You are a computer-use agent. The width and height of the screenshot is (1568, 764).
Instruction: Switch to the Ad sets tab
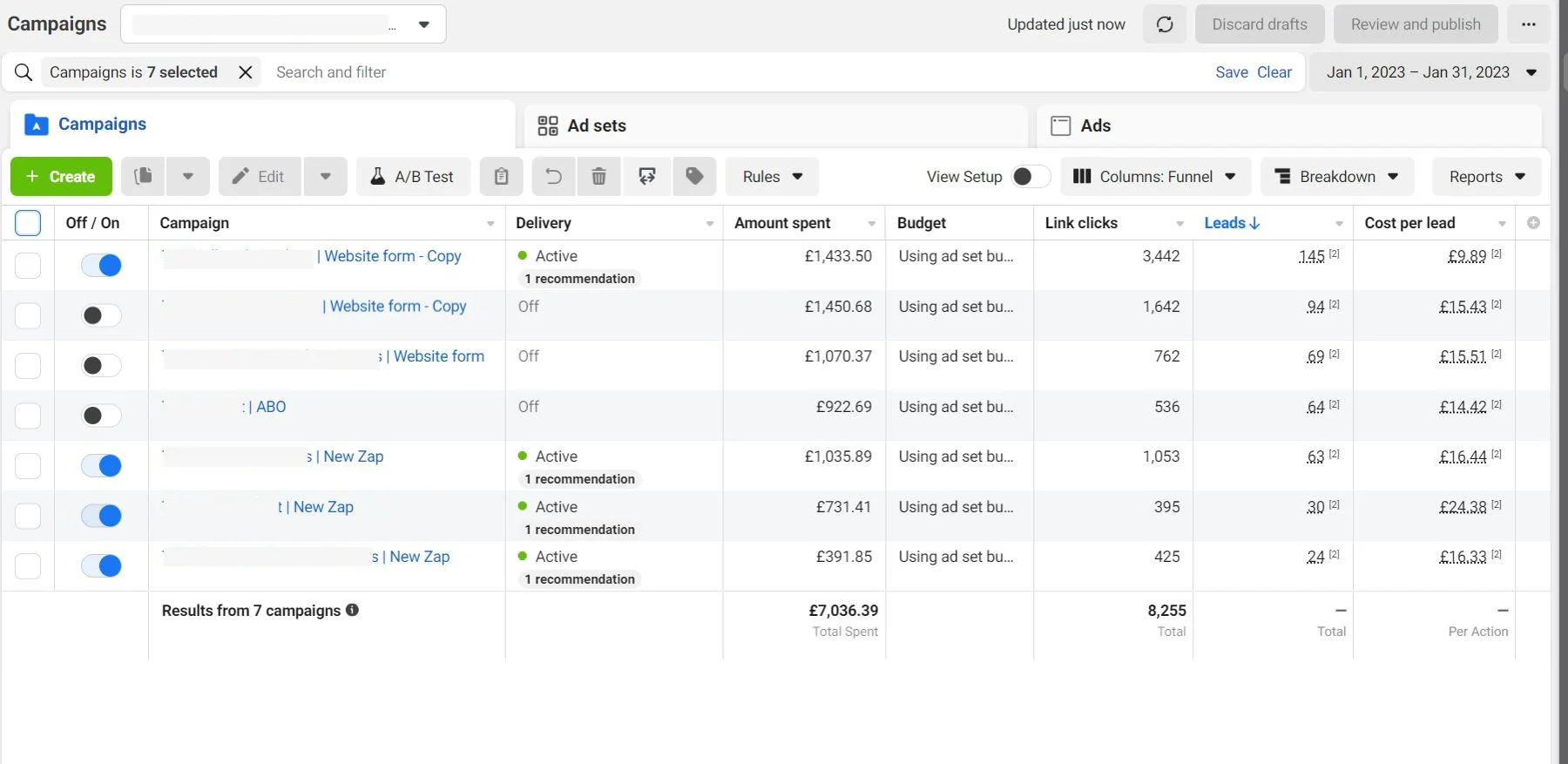pyautogui.click(x=775, y=125)
